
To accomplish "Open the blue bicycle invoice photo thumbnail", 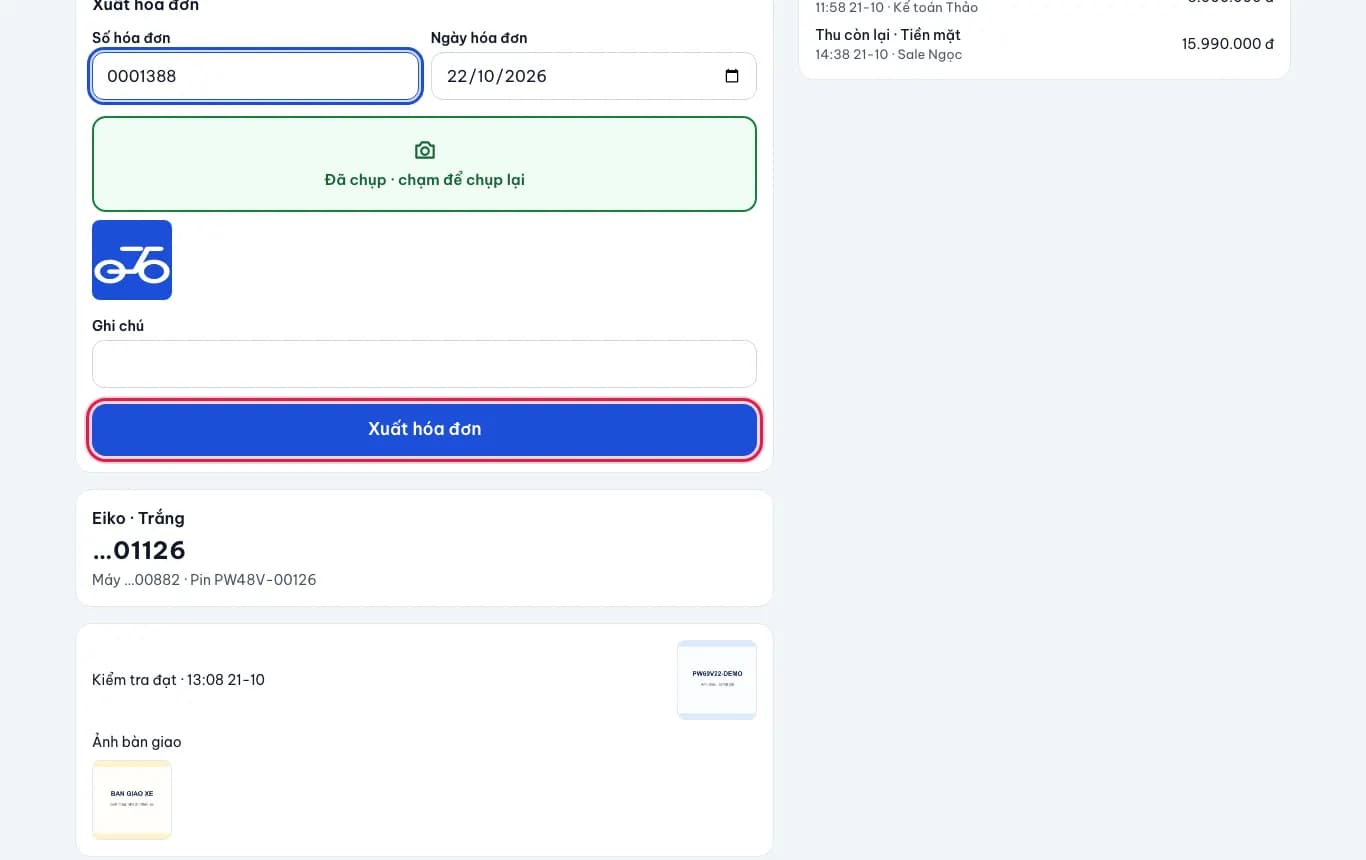I will (x=132, y=260).
